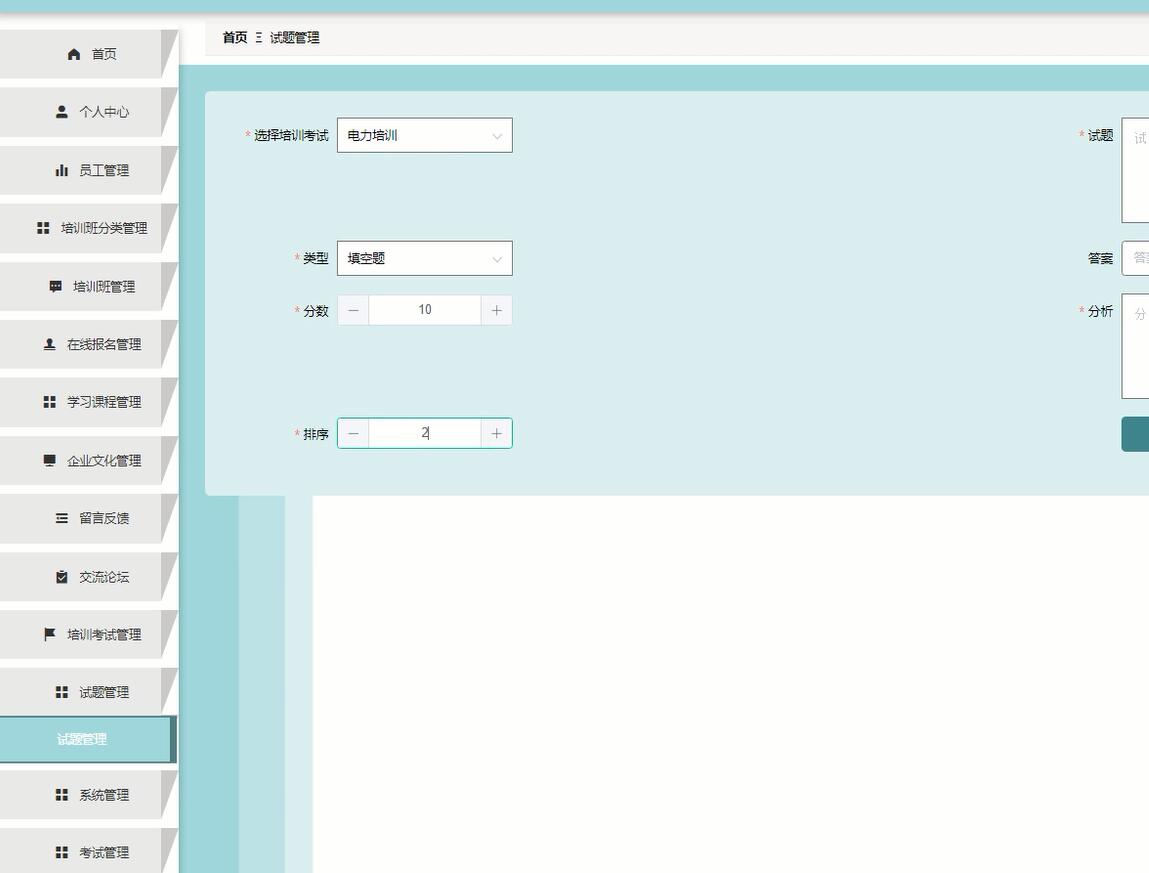The image size is (1149, 873).
Task: Click the 排序 number field showing 2
Action: tap(424, 433)
